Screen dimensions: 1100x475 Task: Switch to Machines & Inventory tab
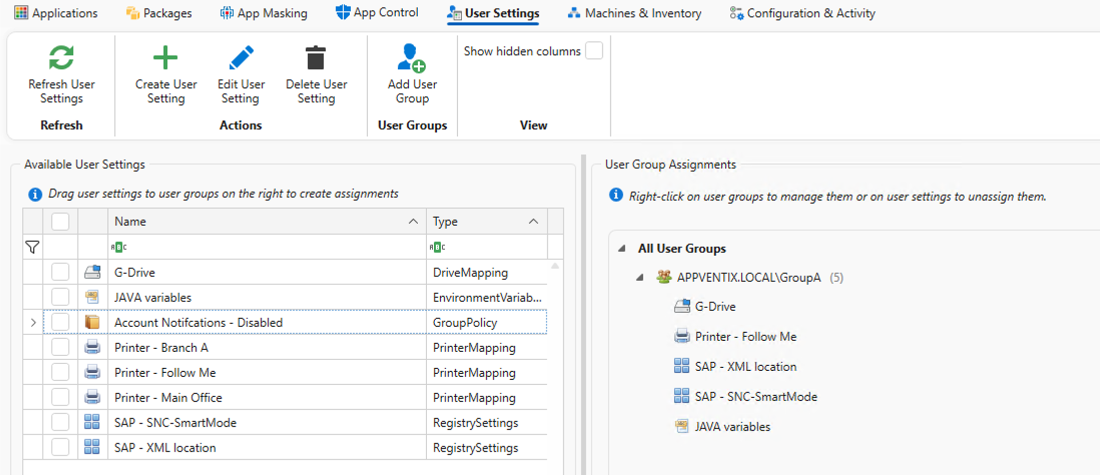(x=634, y=13)
